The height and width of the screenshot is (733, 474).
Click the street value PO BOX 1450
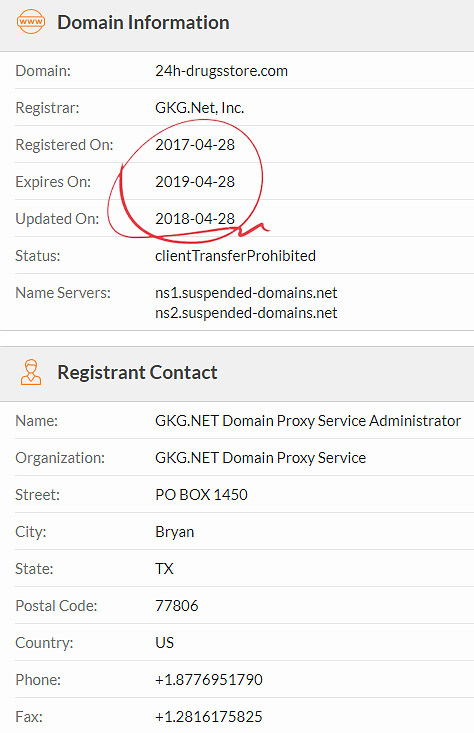[201, 495]
